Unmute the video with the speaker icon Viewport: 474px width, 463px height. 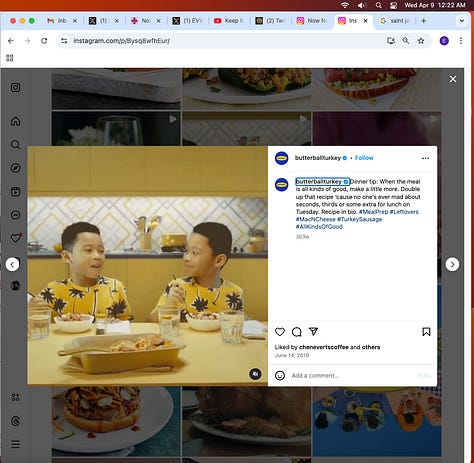[255, 374]
